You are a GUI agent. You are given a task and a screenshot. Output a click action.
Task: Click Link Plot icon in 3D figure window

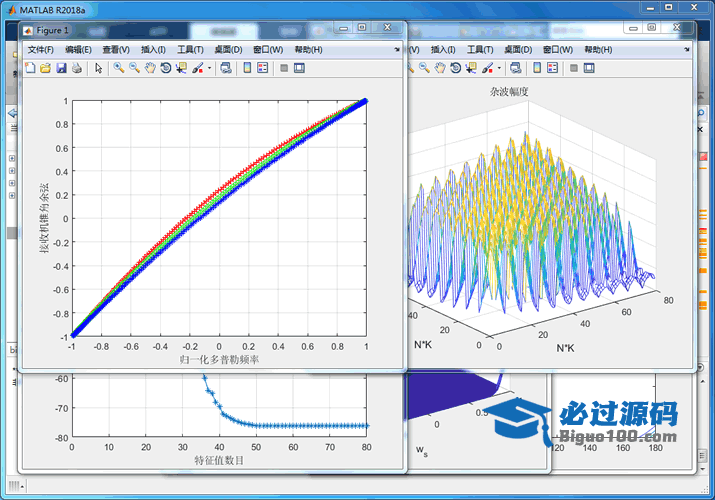pyautogui.click(x=516, y=68)
